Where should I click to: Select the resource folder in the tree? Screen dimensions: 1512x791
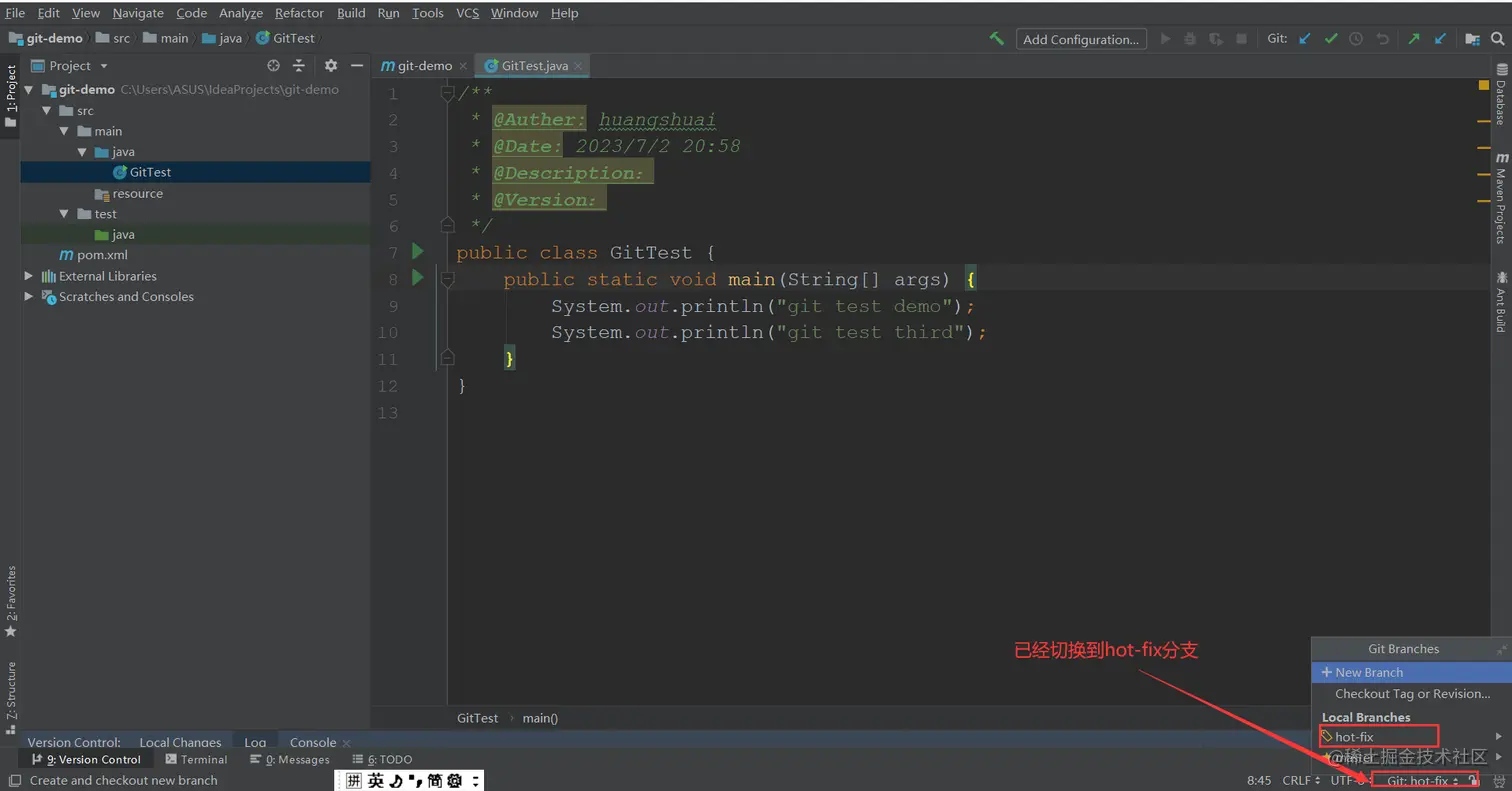128,194
